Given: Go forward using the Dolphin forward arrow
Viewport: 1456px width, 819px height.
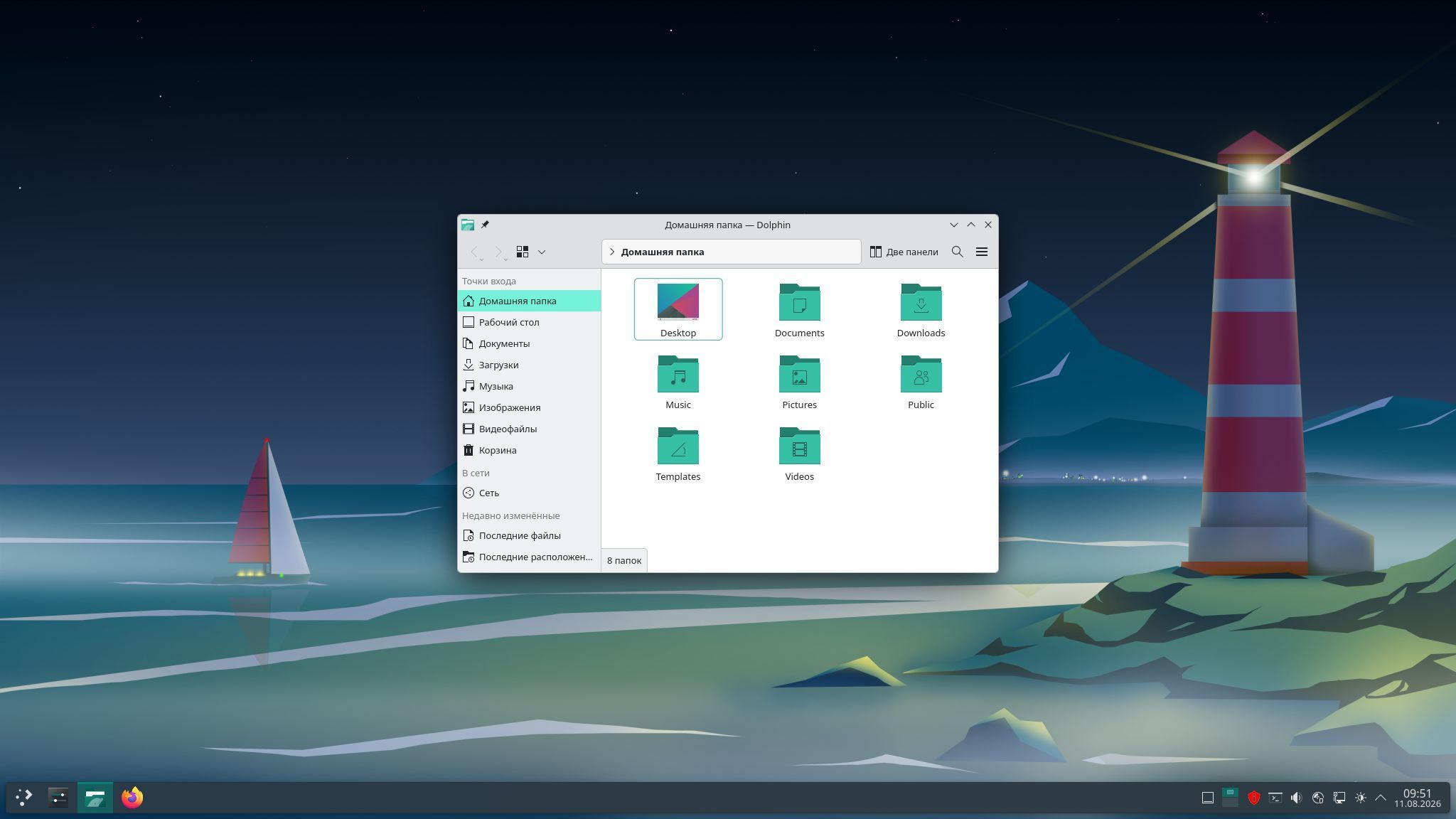Looking at the screenshot, I should tap(499, 252).
